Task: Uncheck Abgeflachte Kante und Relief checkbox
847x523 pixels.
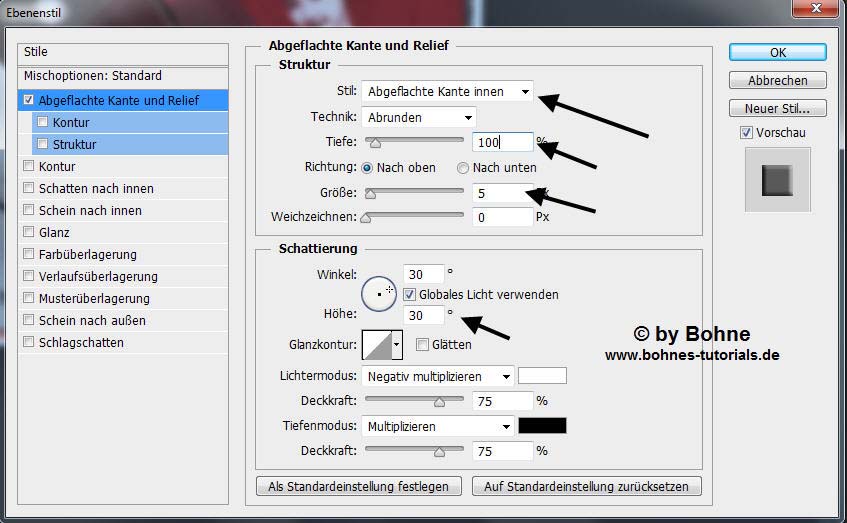Action: pos(28,101)
